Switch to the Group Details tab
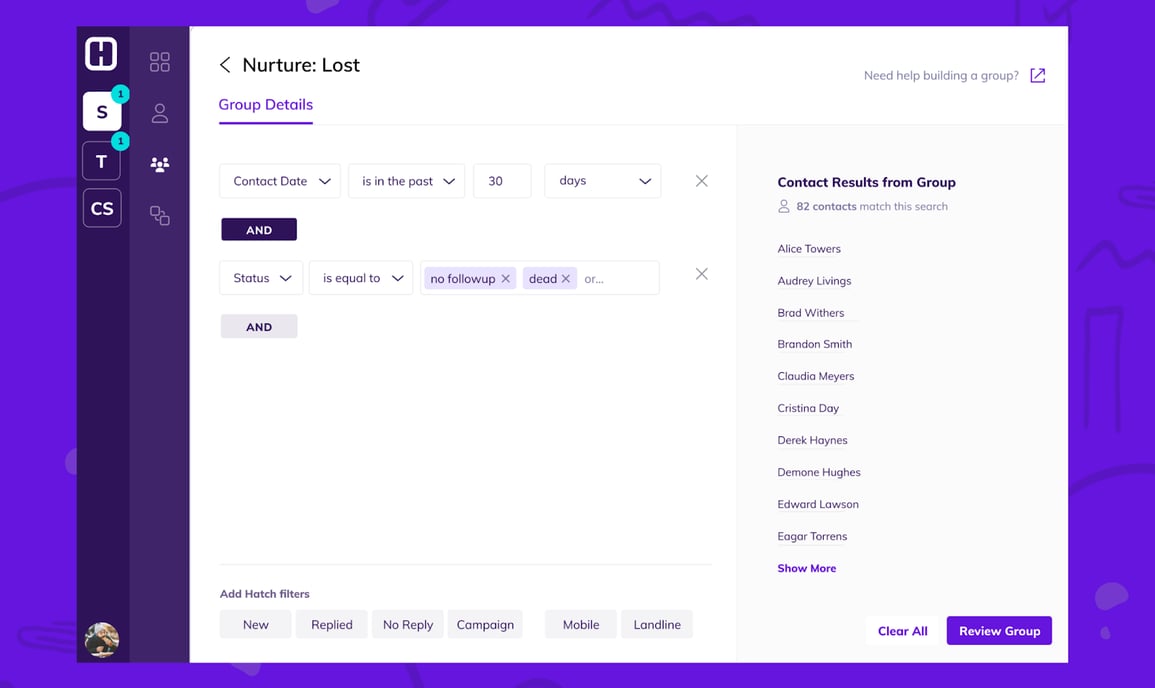The image size is (1155, 688). coord(265,104)
